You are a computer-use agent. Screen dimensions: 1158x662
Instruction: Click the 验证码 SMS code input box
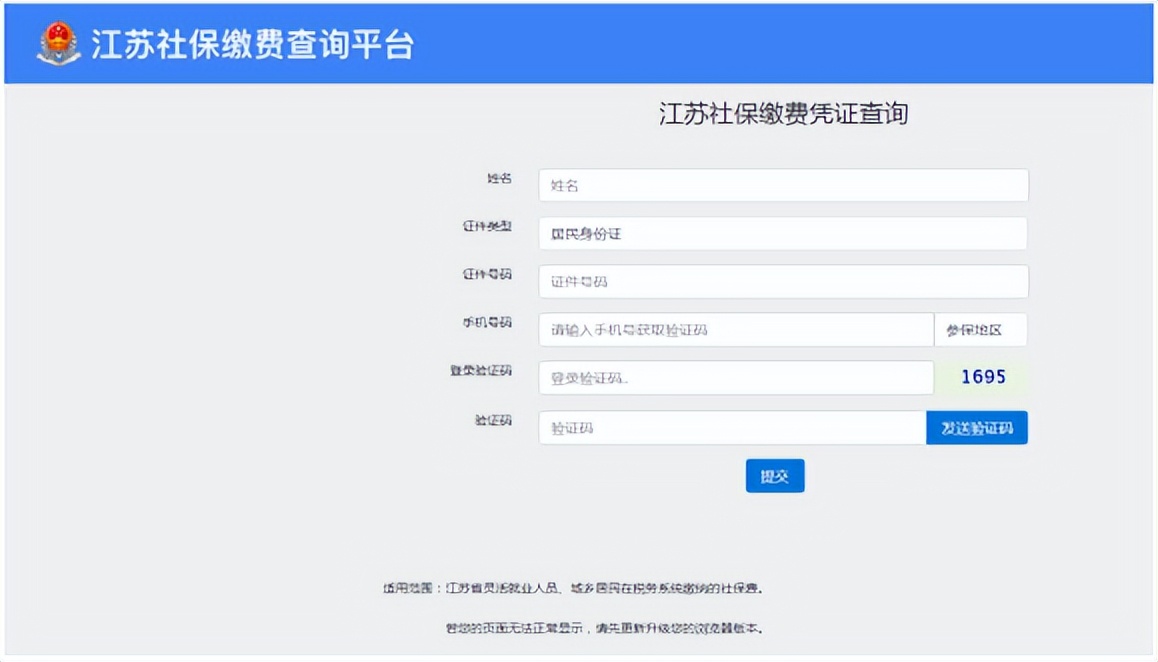(x=730, y=427)
